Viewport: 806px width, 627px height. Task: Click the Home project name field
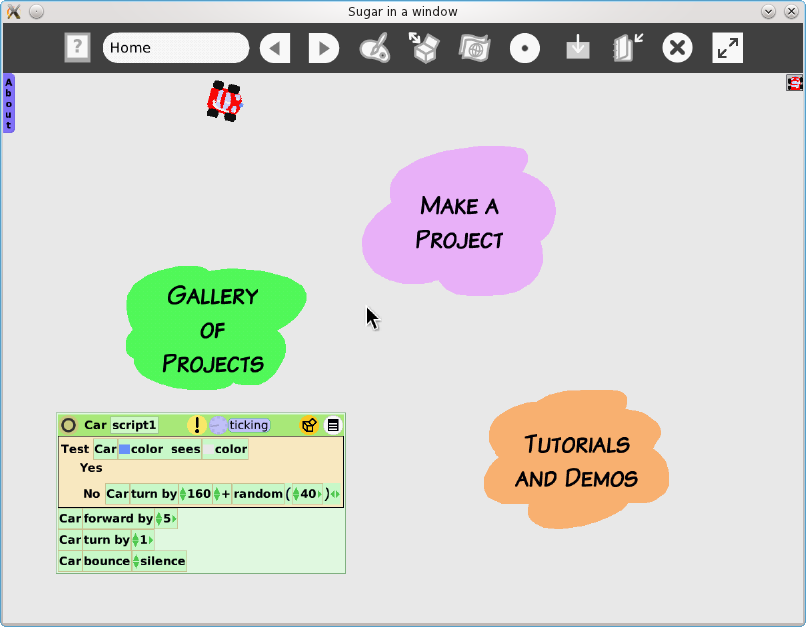click(176, 48)
